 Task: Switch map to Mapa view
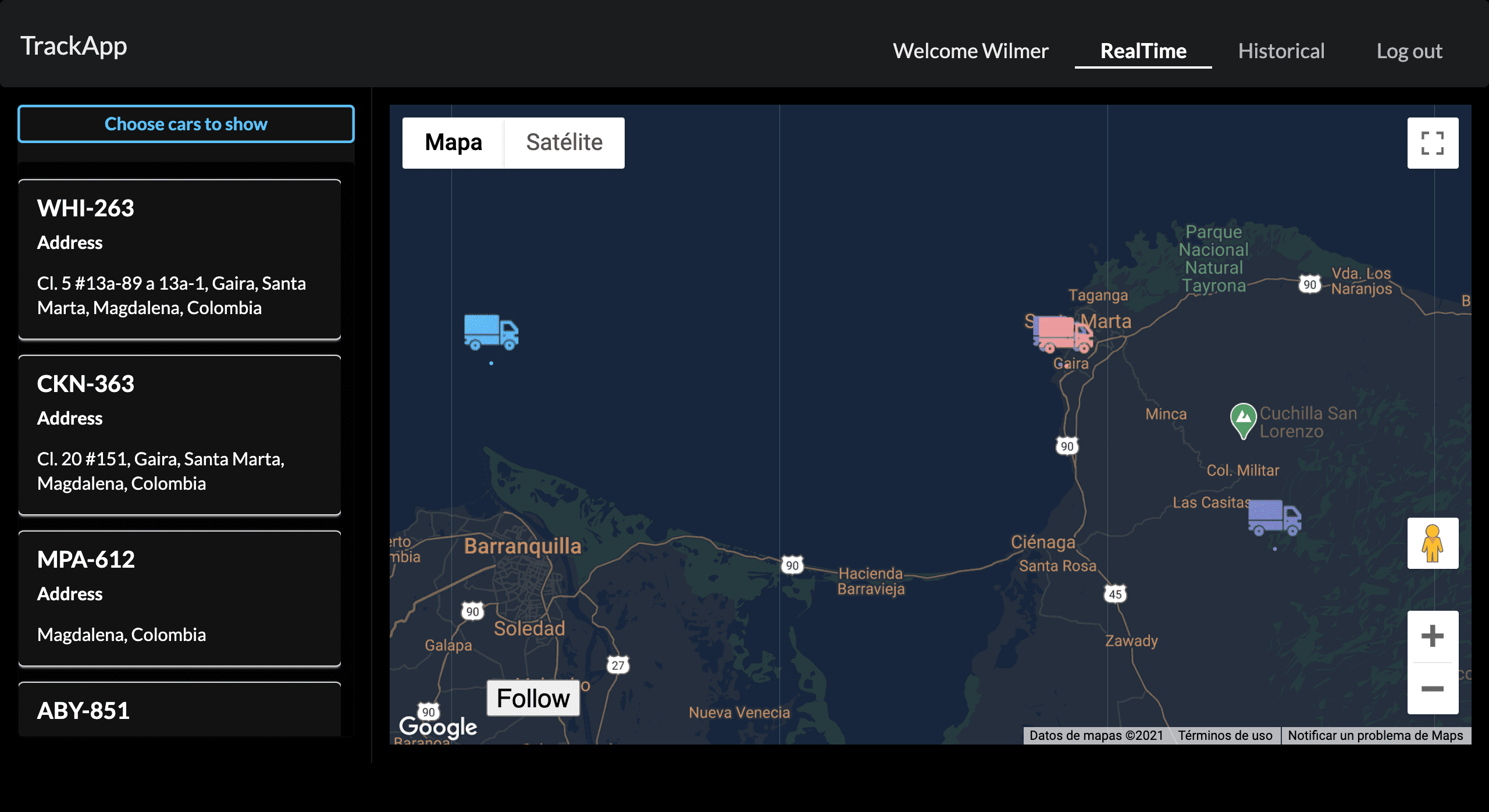pyautogui.click(x=453, y=143)
